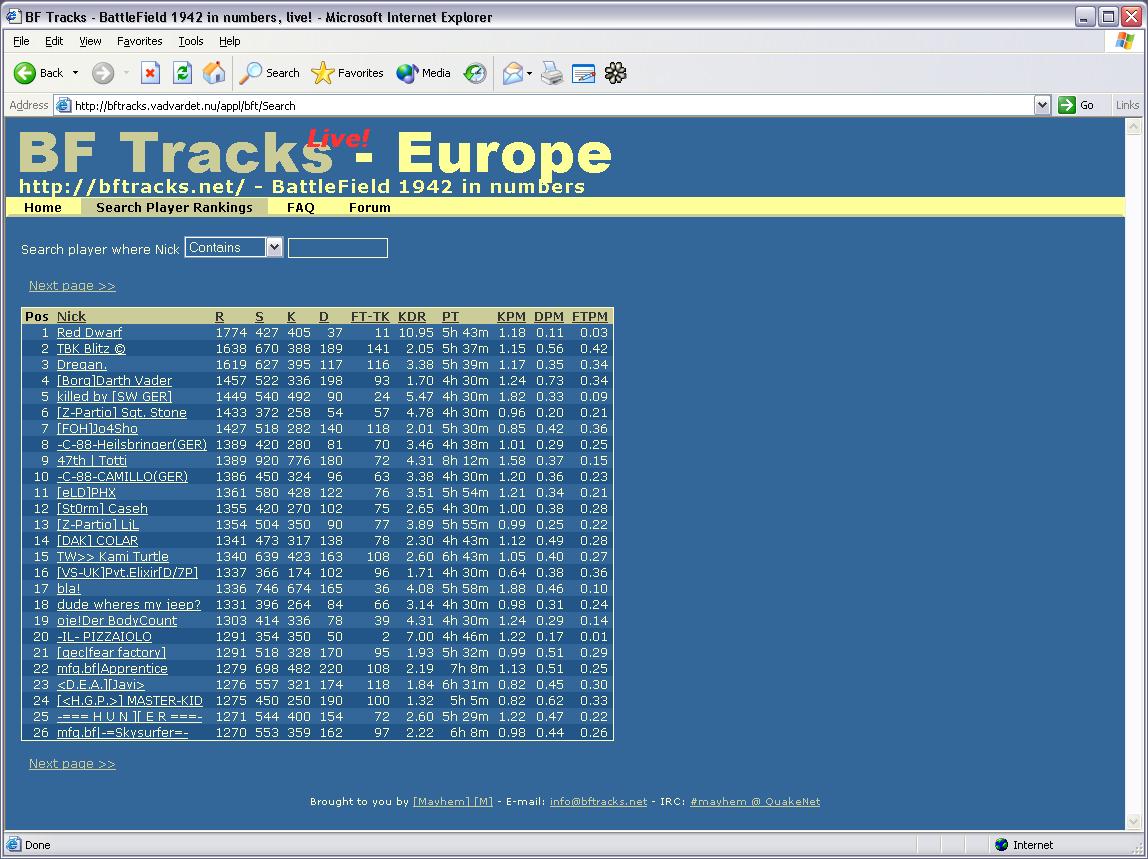Click the nick search text field
This screenshot has height=859, width=1148.
pyautogui.click(x=338, y=248)
